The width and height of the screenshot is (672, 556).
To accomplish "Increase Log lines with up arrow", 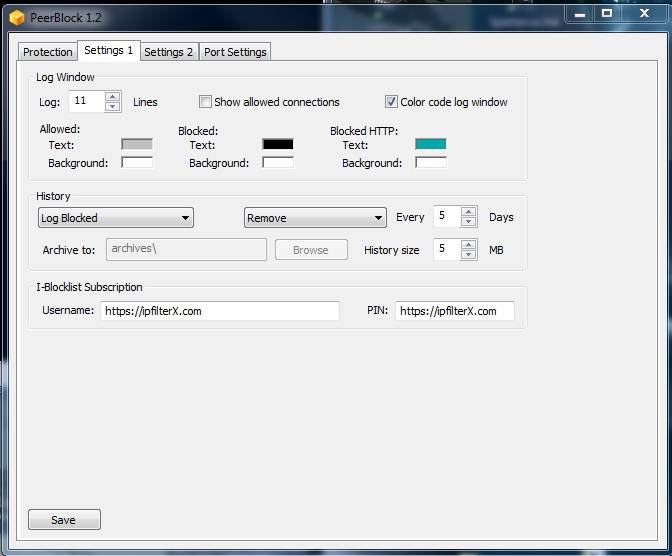I will tap(113, 96).
